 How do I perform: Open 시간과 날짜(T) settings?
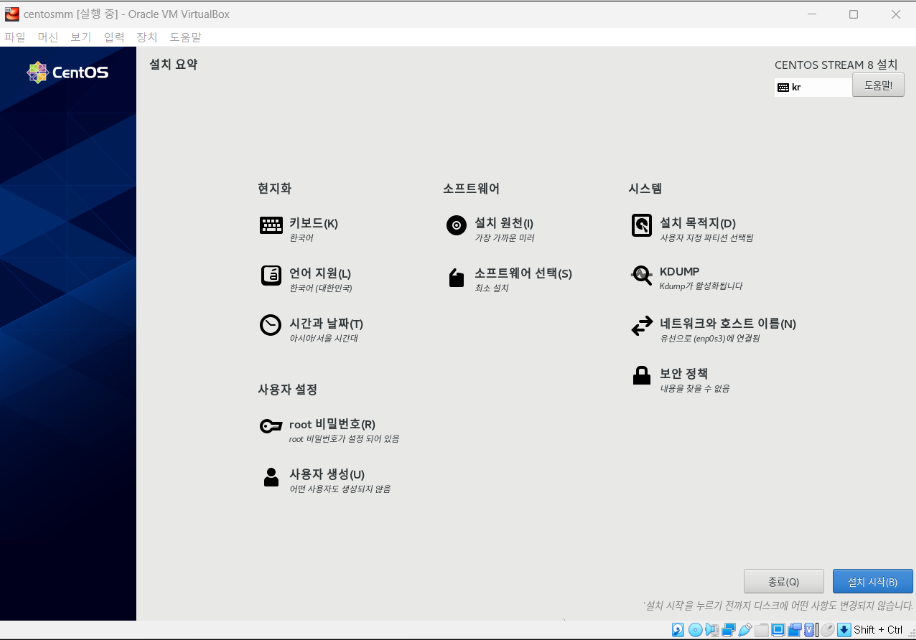326,324
